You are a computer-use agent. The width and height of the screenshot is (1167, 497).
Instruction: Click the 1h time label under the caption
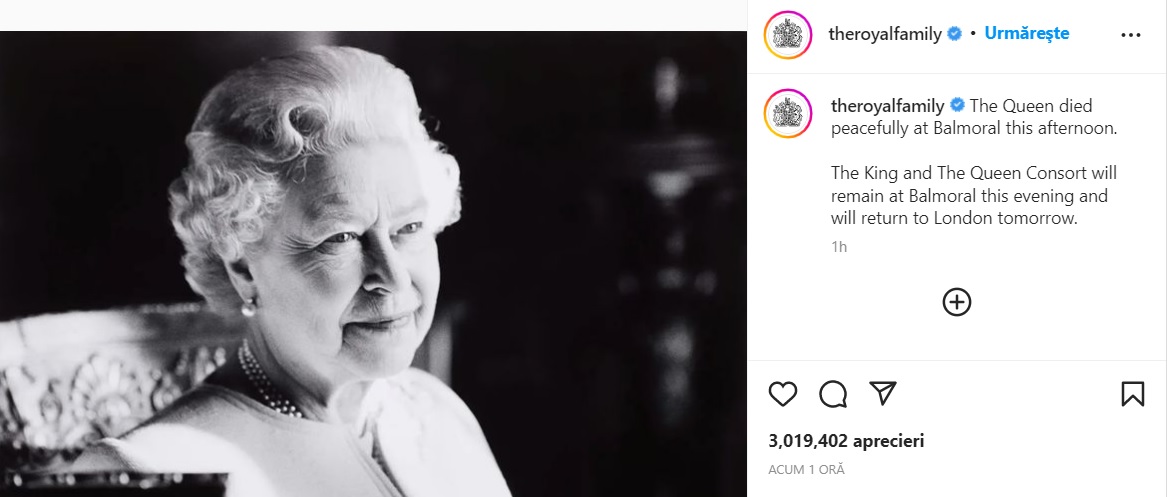(x=839, y=246)
